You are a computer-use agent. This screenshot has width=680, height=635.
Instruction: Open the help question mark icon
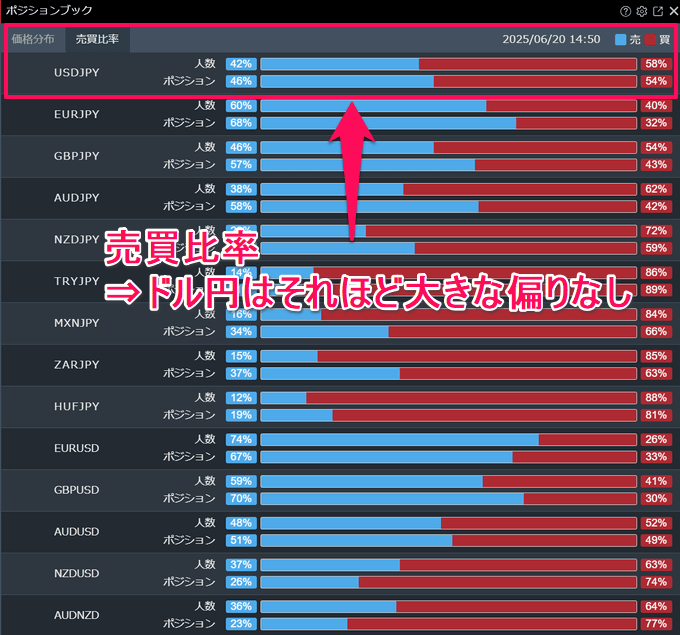click(x=625, y=11)
